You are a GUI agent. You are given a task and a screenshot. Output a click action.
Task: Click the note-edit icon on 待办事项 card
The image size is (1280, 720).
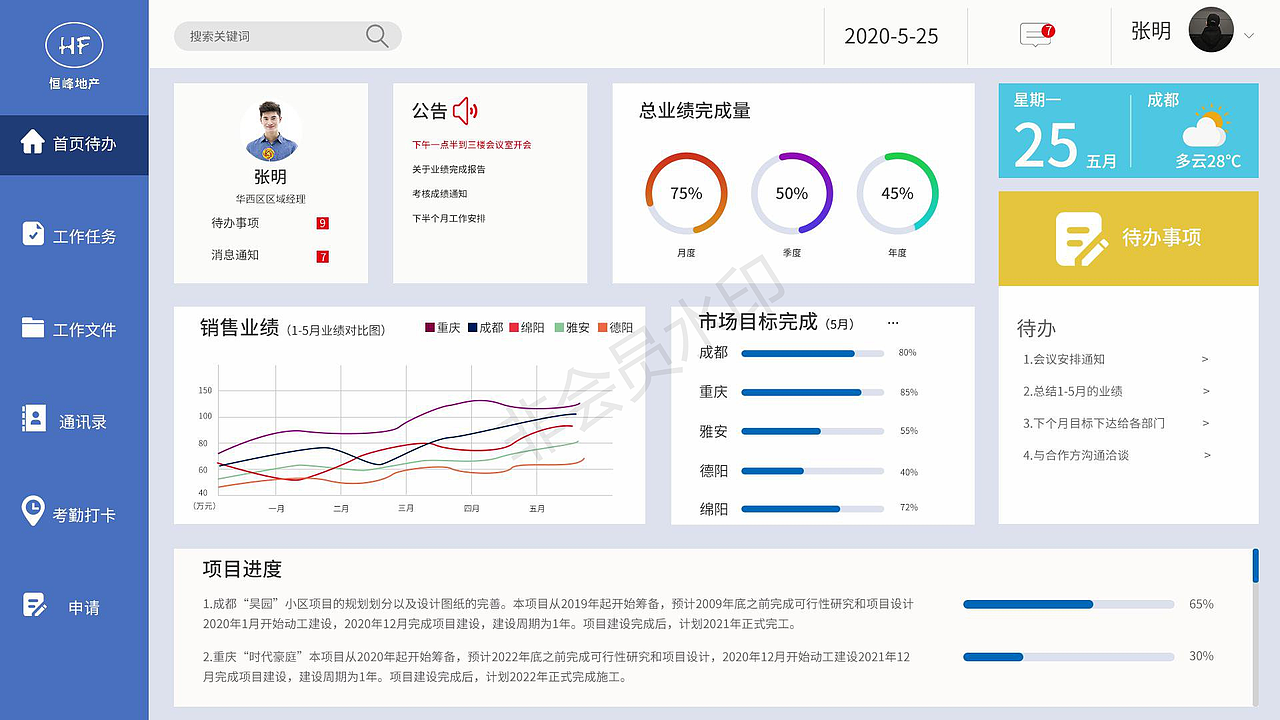pos(1081,238)
